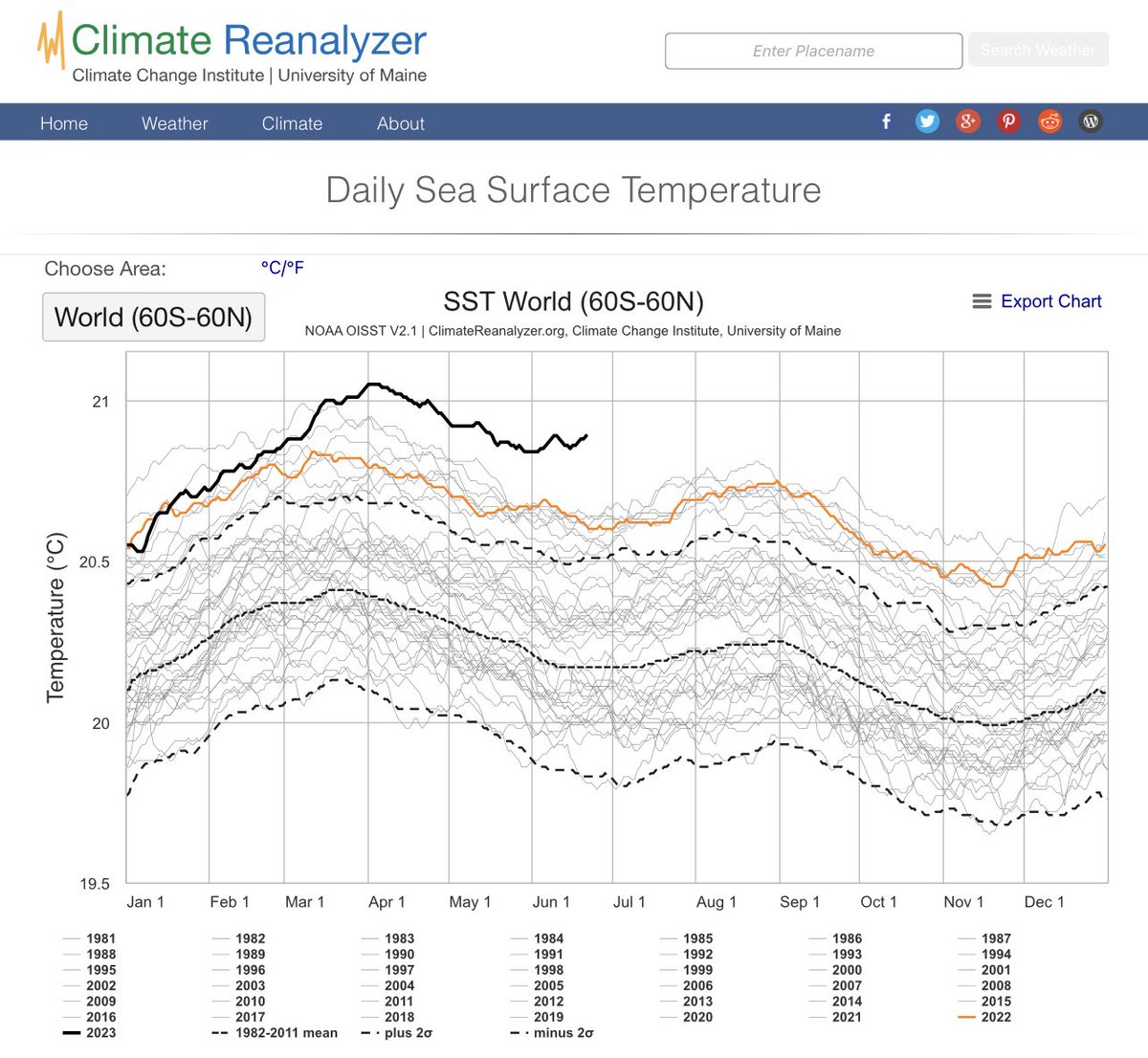
Task: Toggle the 2005 series in legend
Action: click(537, 985)
